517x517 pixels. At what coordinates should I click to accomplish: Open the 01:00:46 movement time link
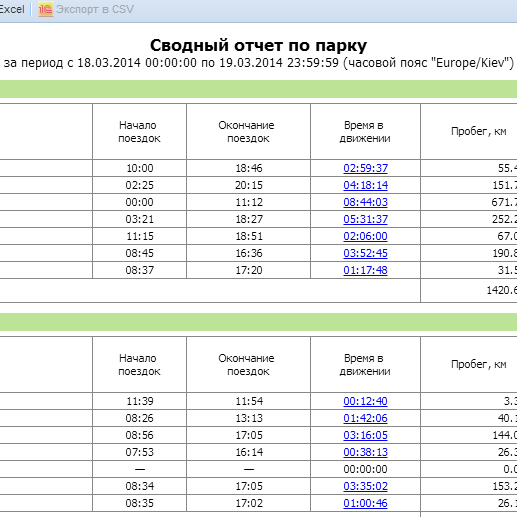pyautogui.click(x=365, y=503)
